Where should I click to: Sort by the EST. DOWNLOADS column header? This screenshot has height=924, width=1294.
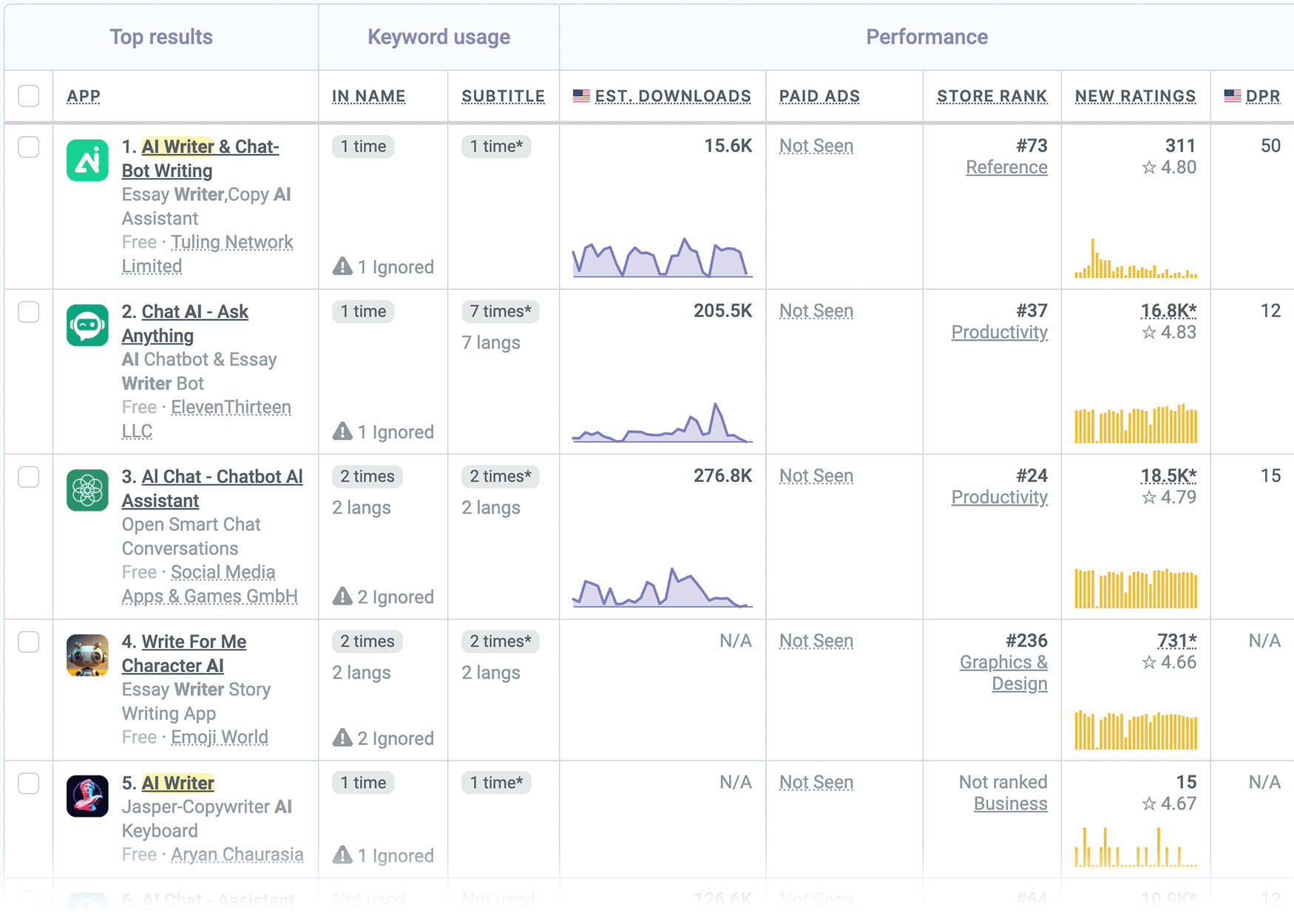click(673, 96)
